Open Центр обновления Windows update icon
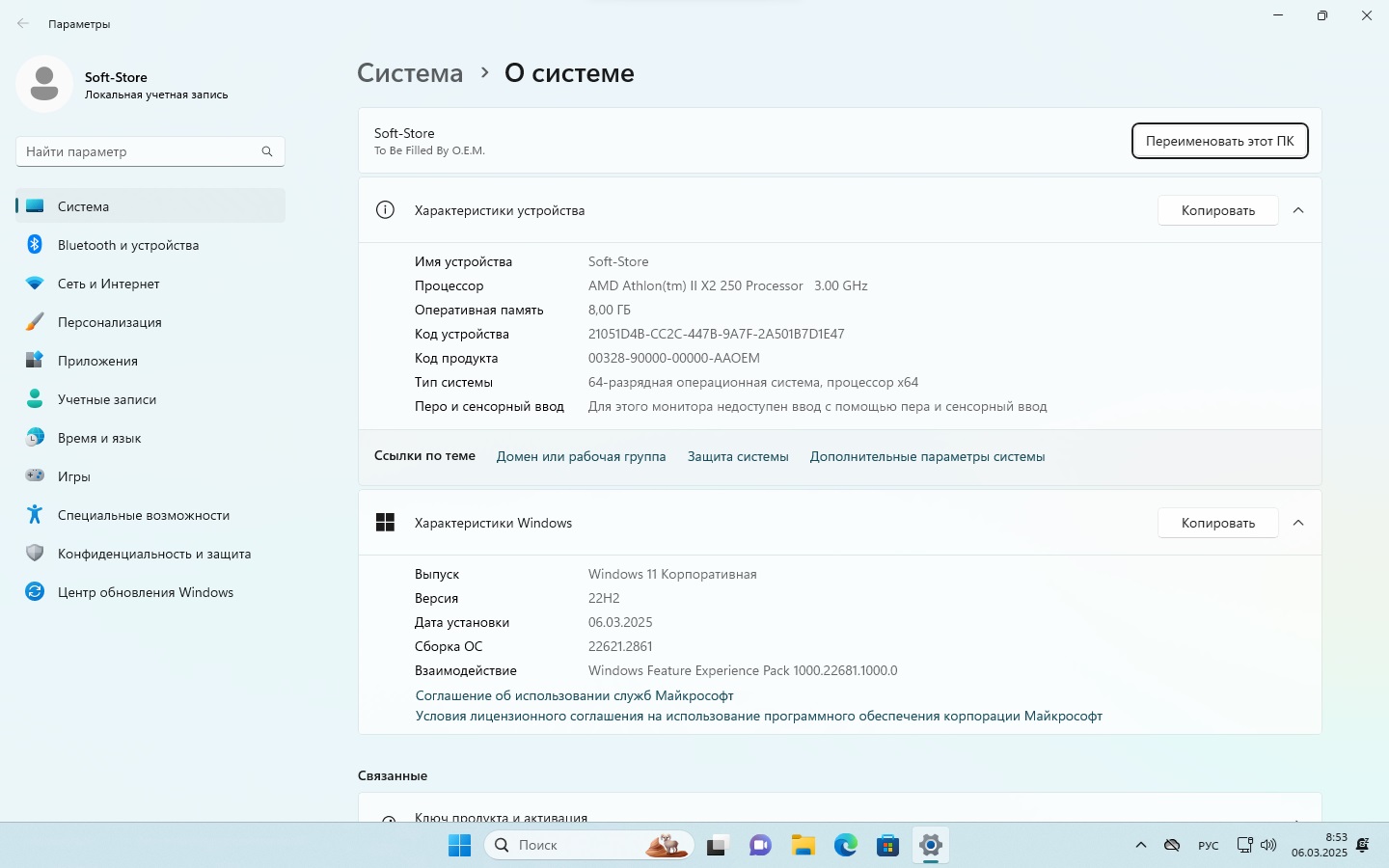1389x868 pixels. tap(35, 592)
